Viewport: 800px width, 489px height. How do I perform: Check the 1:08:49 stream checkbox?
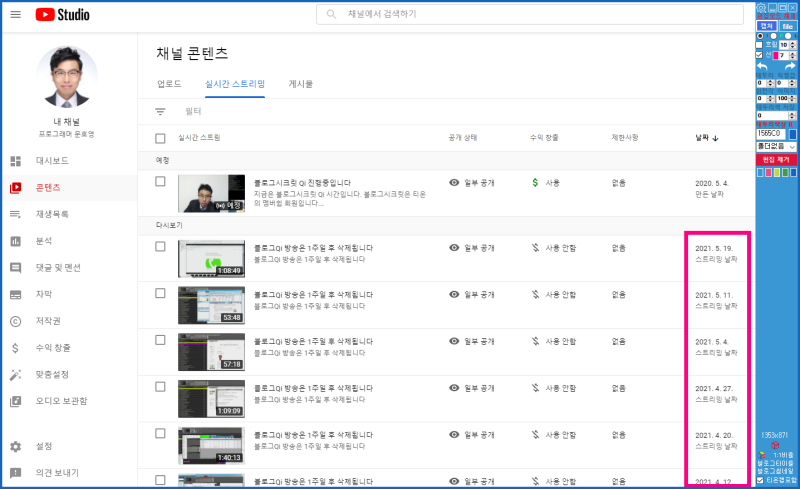[160, 247]
